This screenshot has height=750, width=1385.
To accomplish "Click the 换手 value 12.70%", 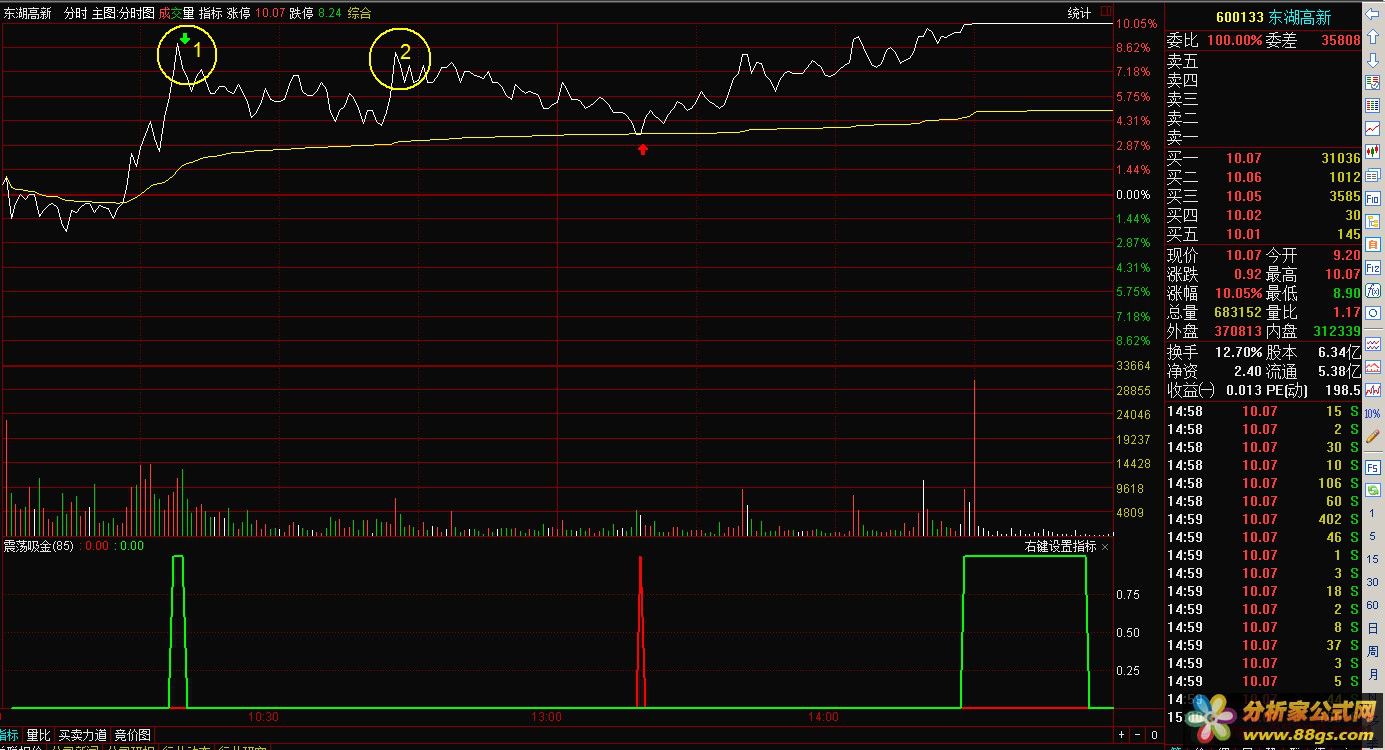I will coord(1239,352).
